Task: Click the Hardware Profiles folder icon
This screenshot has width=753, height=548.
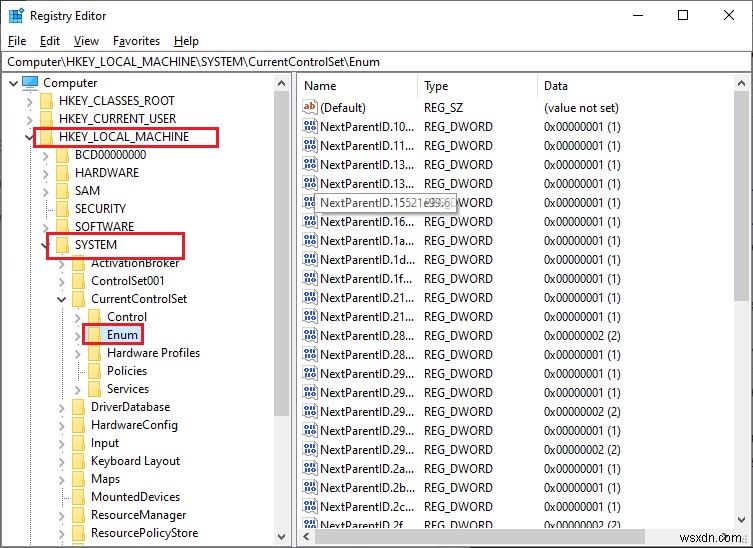Action: [95, 353]
